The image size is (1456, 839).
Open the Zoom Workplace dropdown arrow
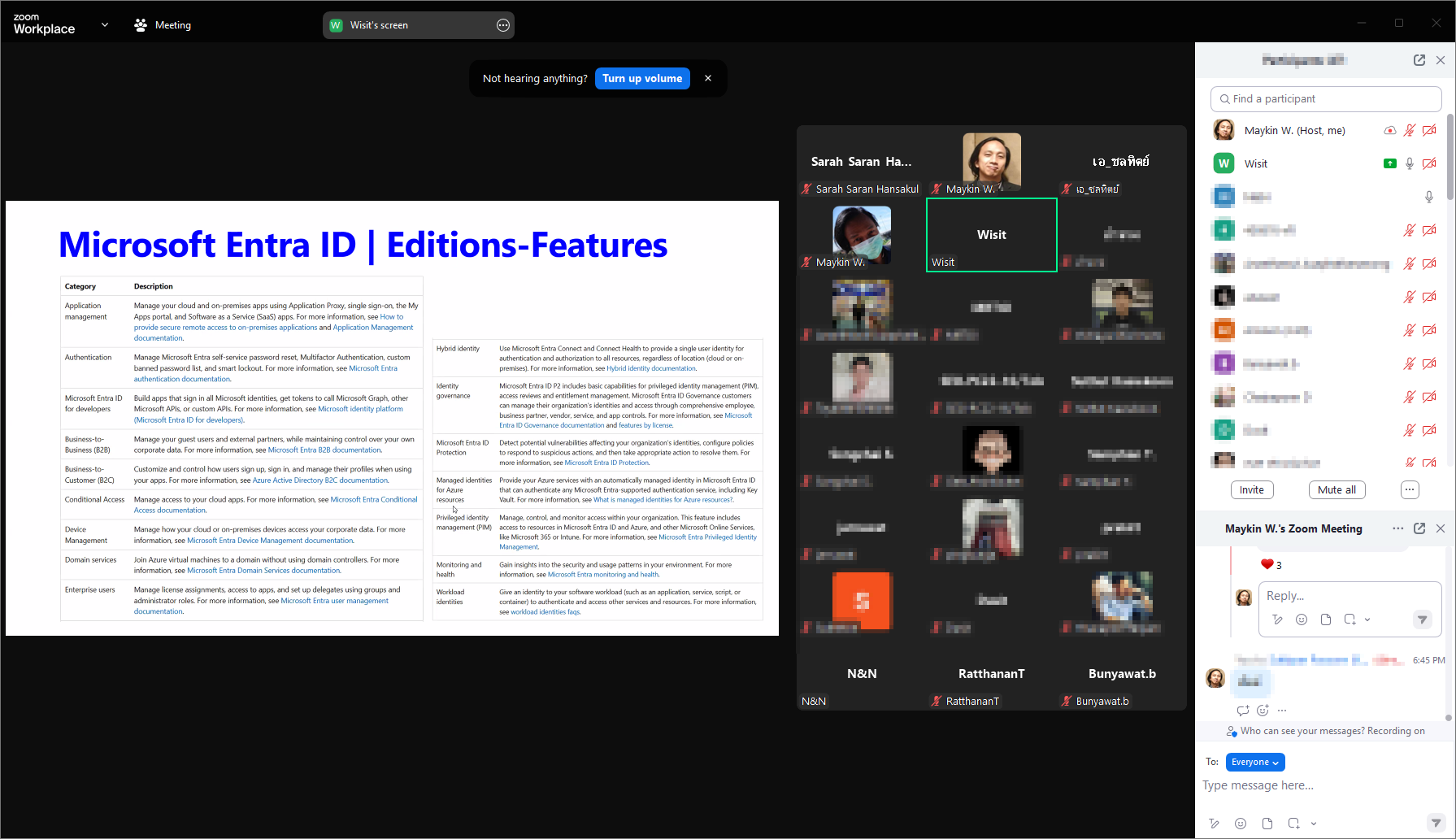click(x=105, y=24)
